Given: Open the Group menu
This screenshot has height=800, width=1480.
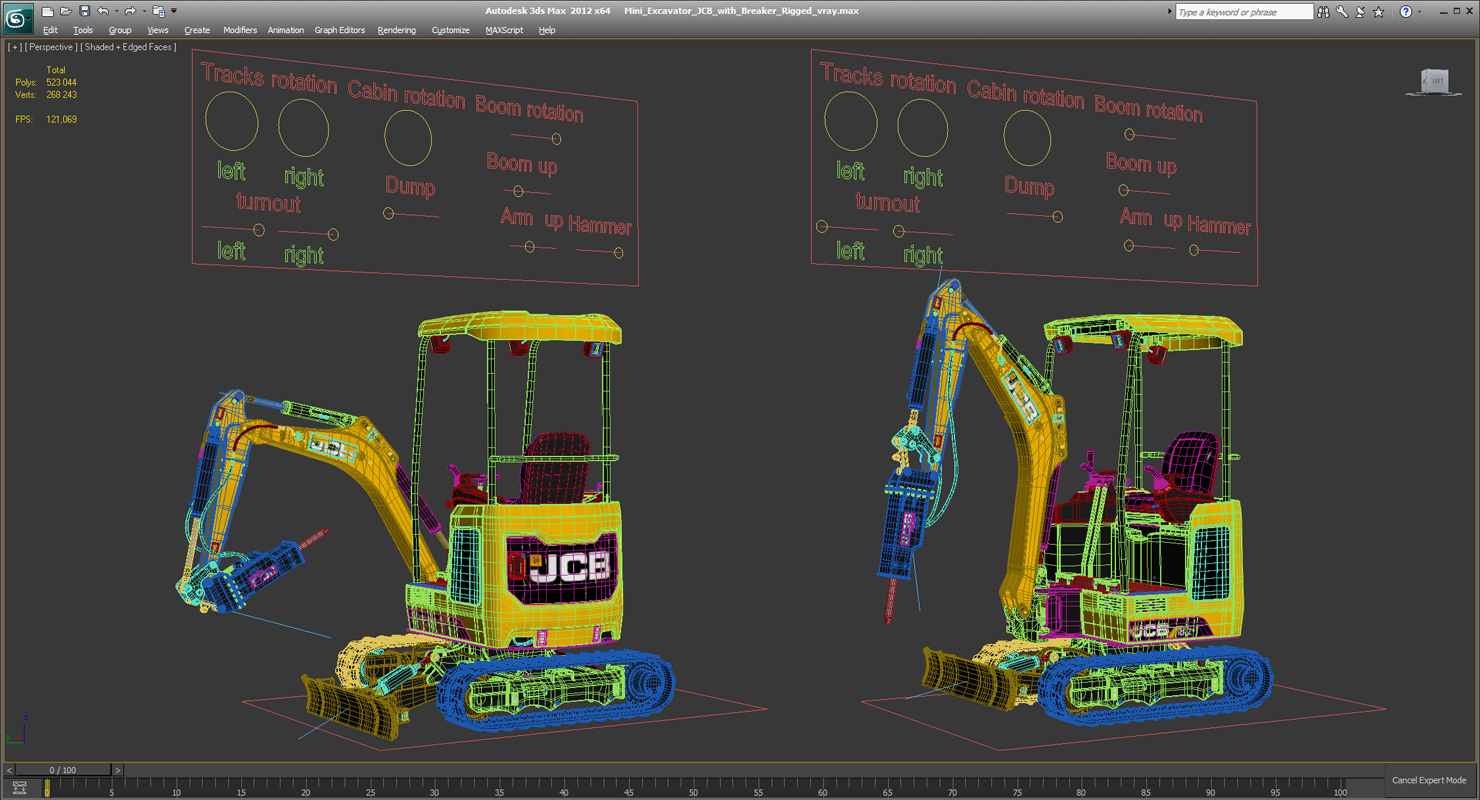Looking at the screenshot, I should coord(120,30).
